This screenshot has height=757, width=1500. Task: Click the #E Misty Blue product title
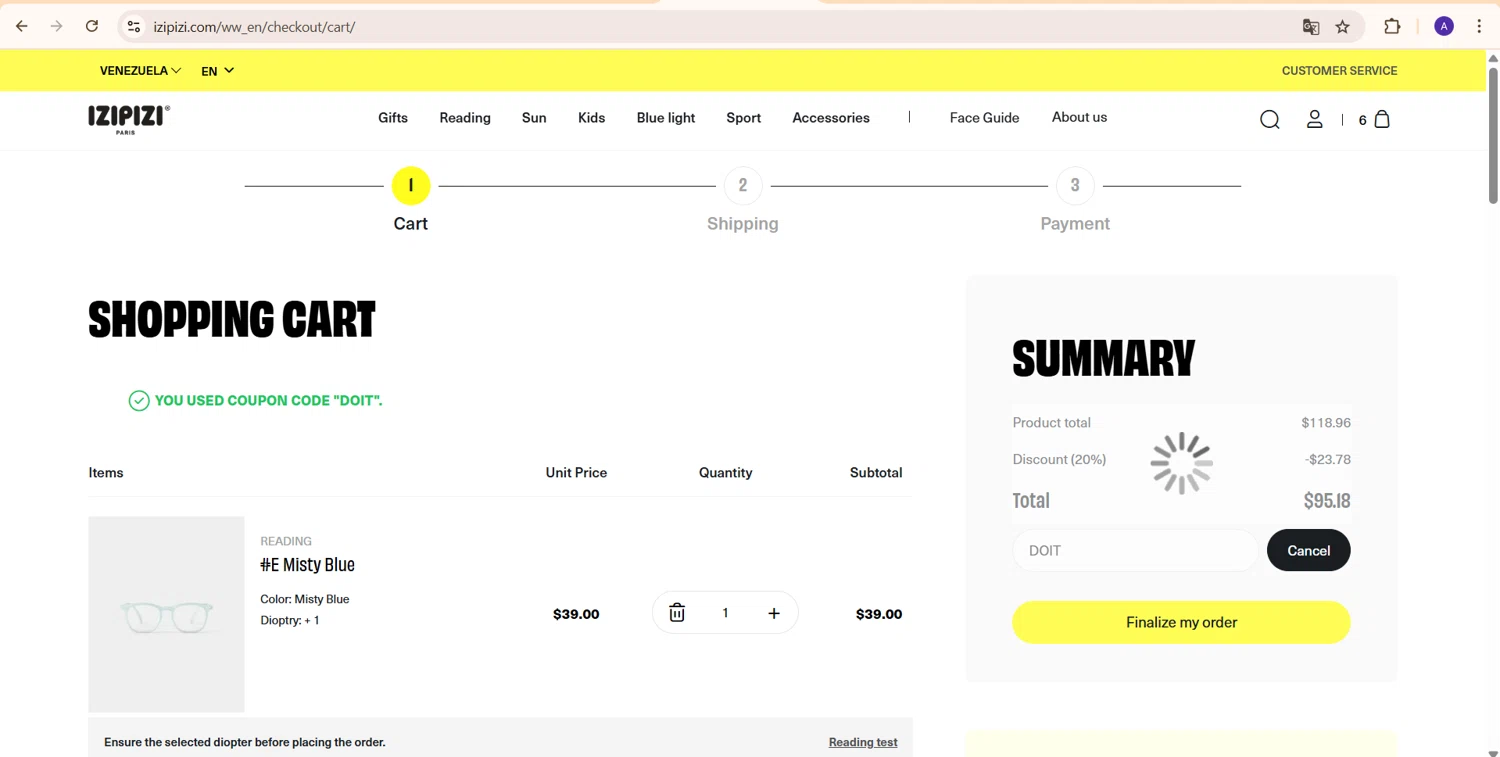coord(307,564)
